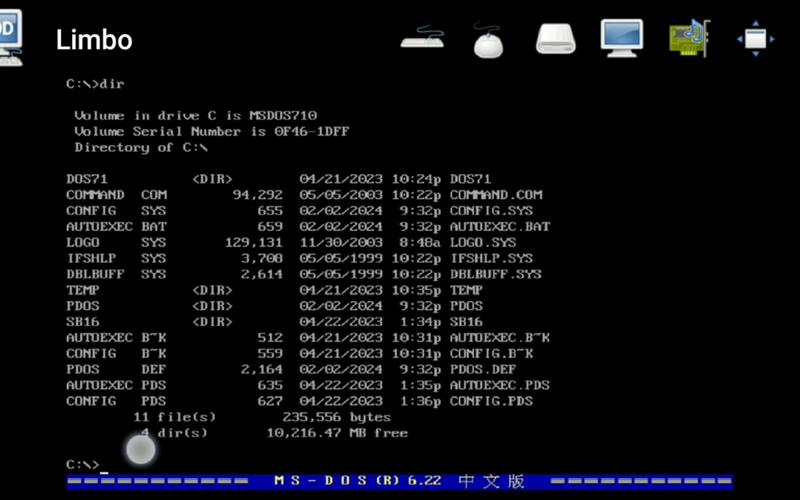Click the final 'C:\>' command prompt
The height and width of the screenshot is (500, 800).
[x=83, y=464]
